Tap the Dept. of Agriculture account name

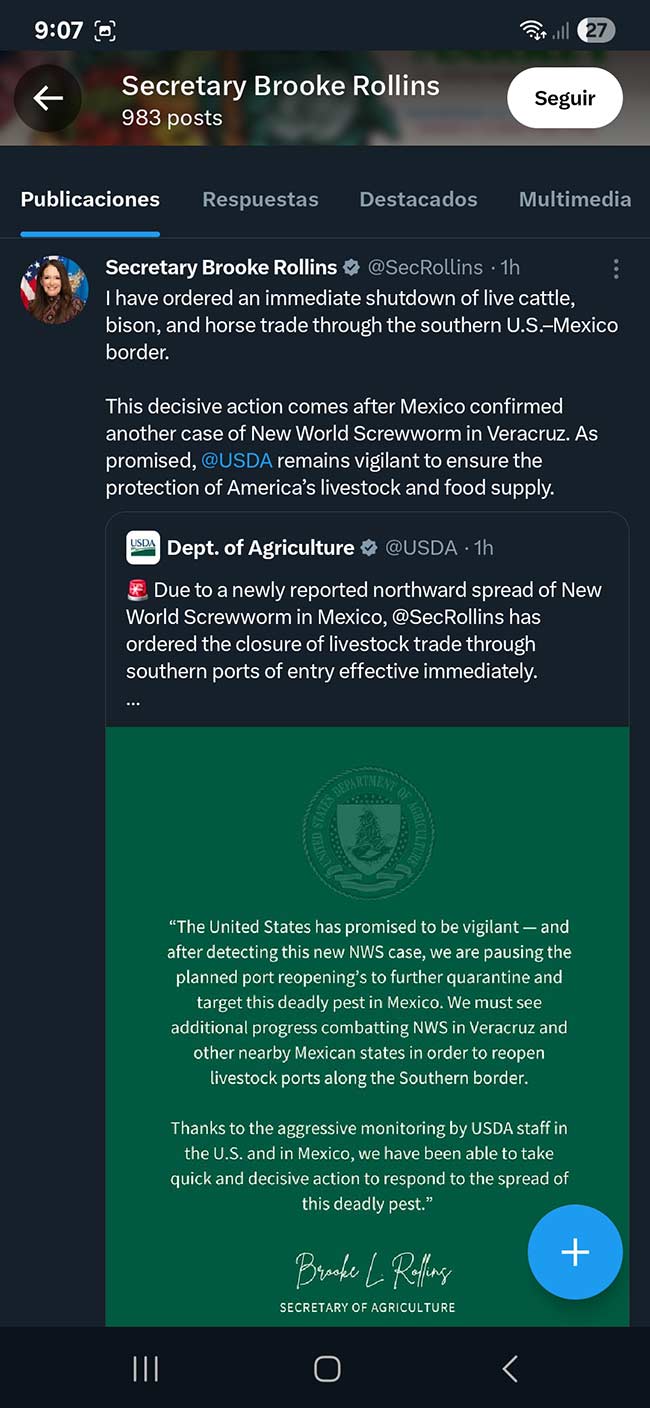tap(260, 548)
